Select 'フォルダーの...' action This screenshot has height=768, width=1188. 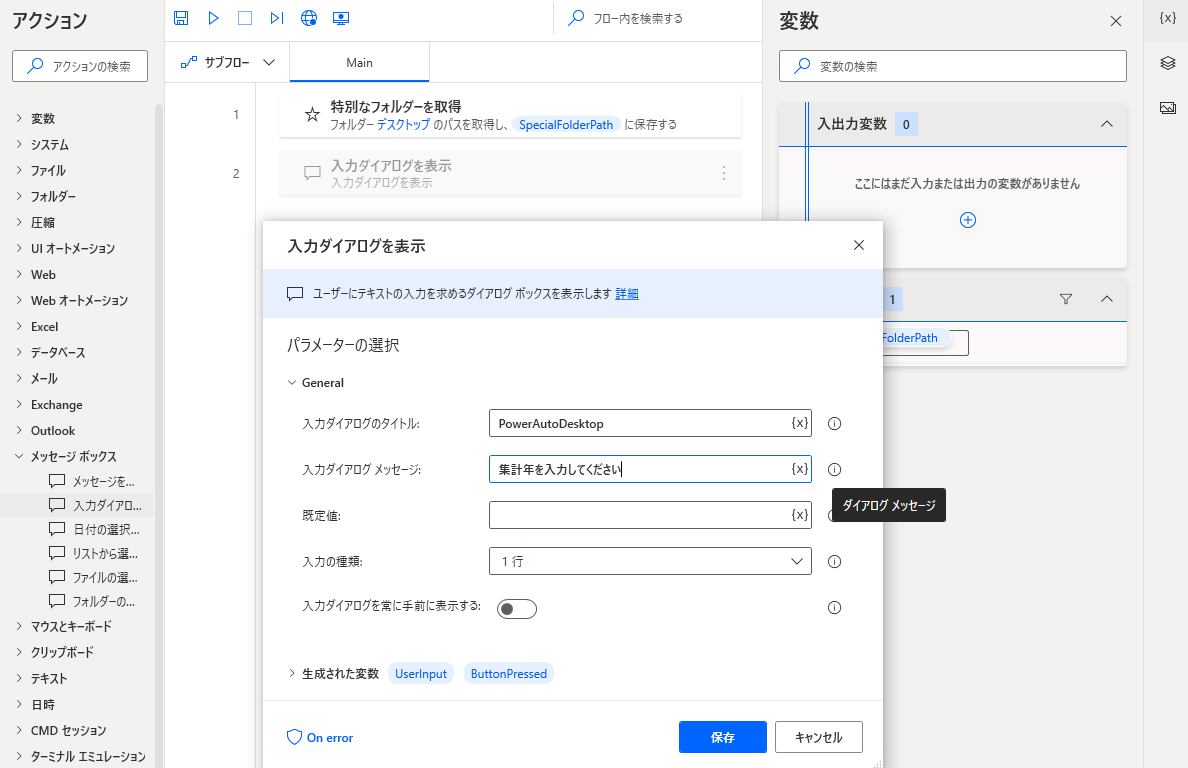92,601
